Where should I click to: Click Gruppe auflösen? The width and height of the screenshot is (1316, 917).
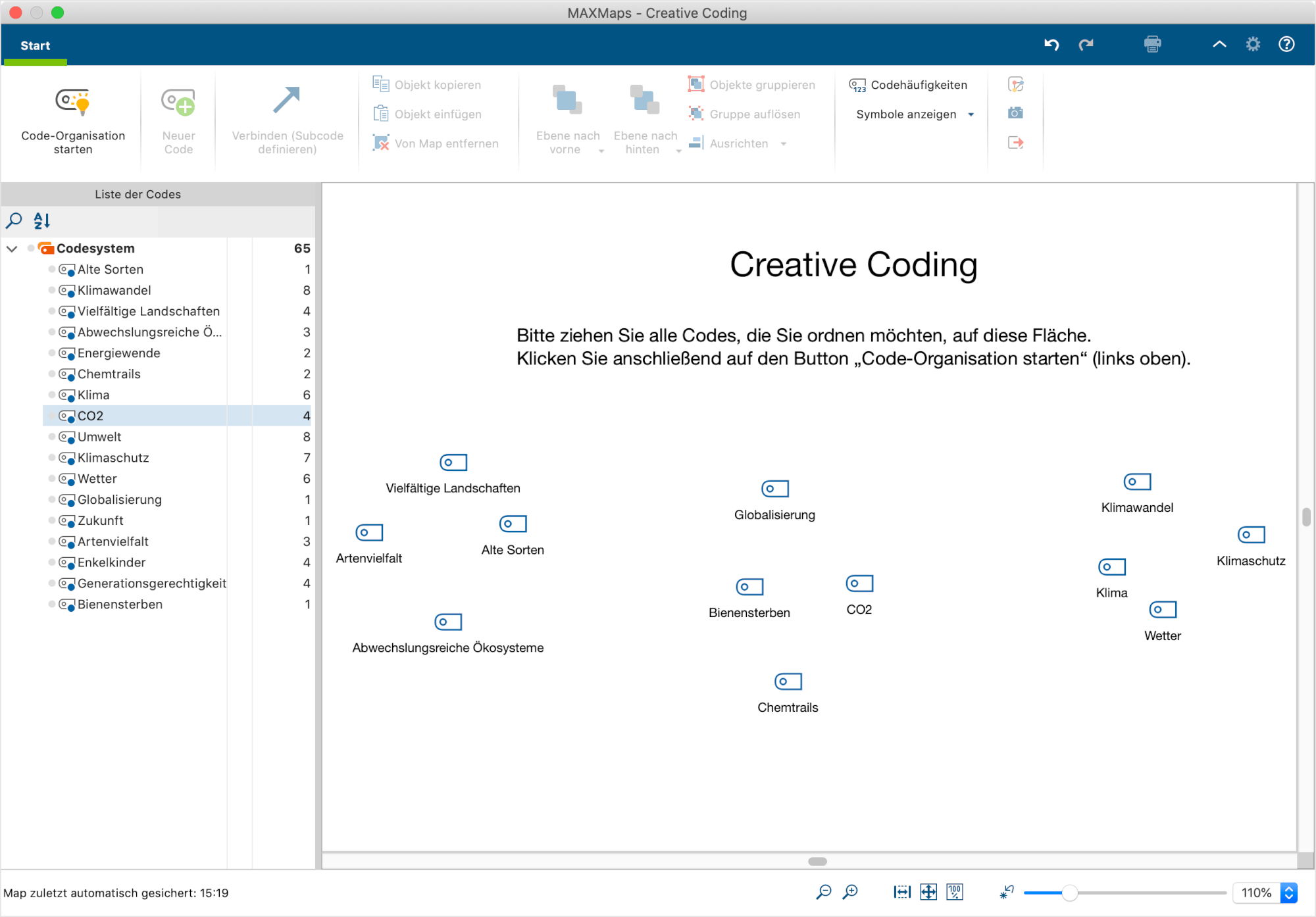pyautogui.click(x=744, y=114)
